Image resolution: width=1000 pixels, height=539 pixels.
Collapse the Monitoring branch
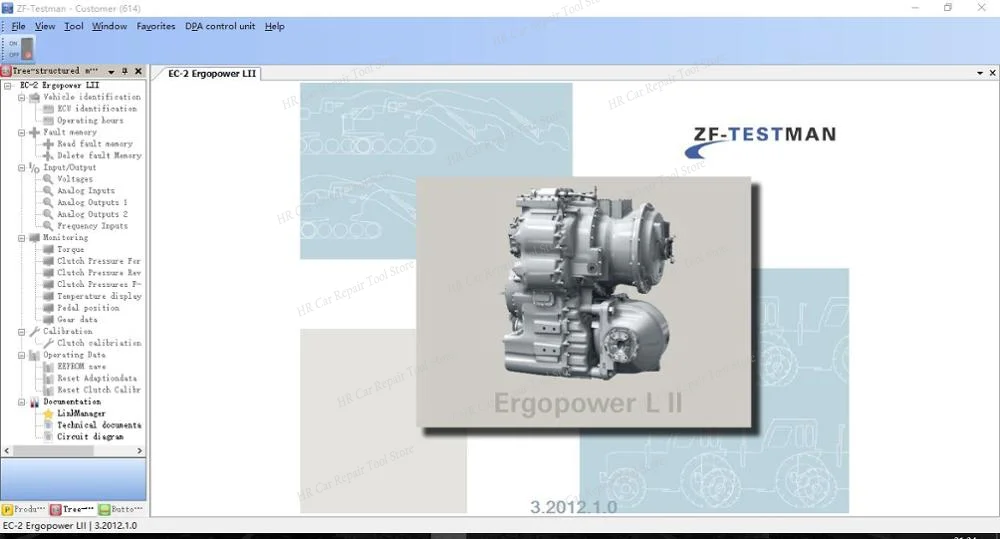22,238
